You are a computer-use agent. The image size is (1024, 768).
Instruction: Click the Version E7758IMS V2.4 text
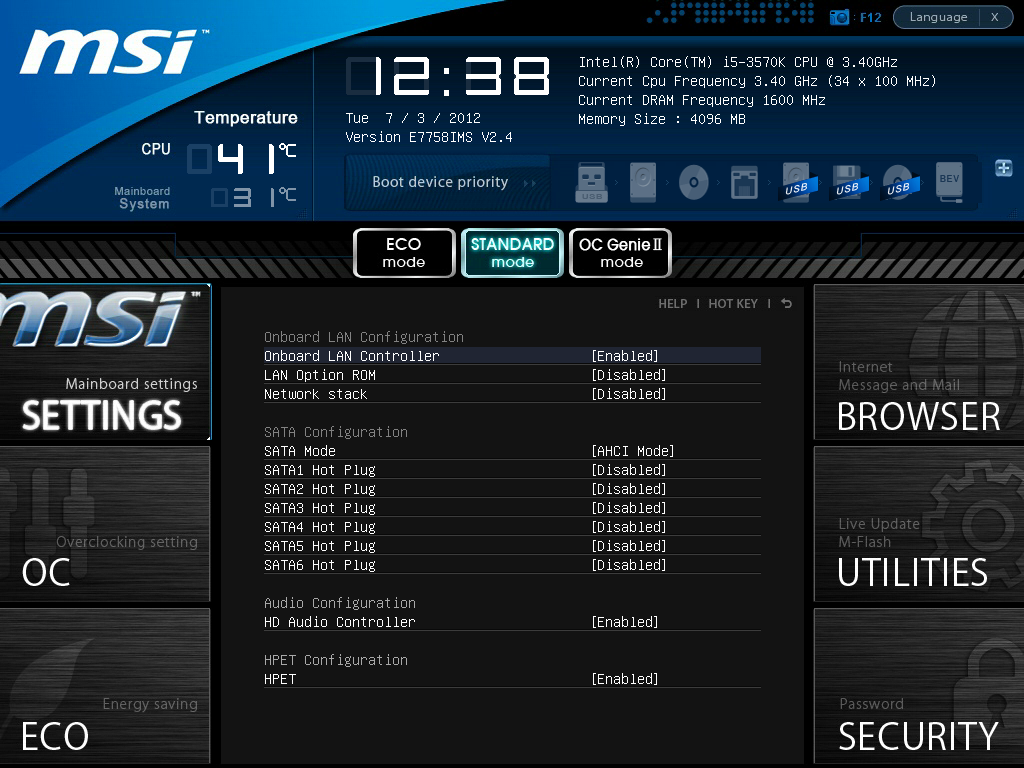pyautogui.click(x=428, y=137)
